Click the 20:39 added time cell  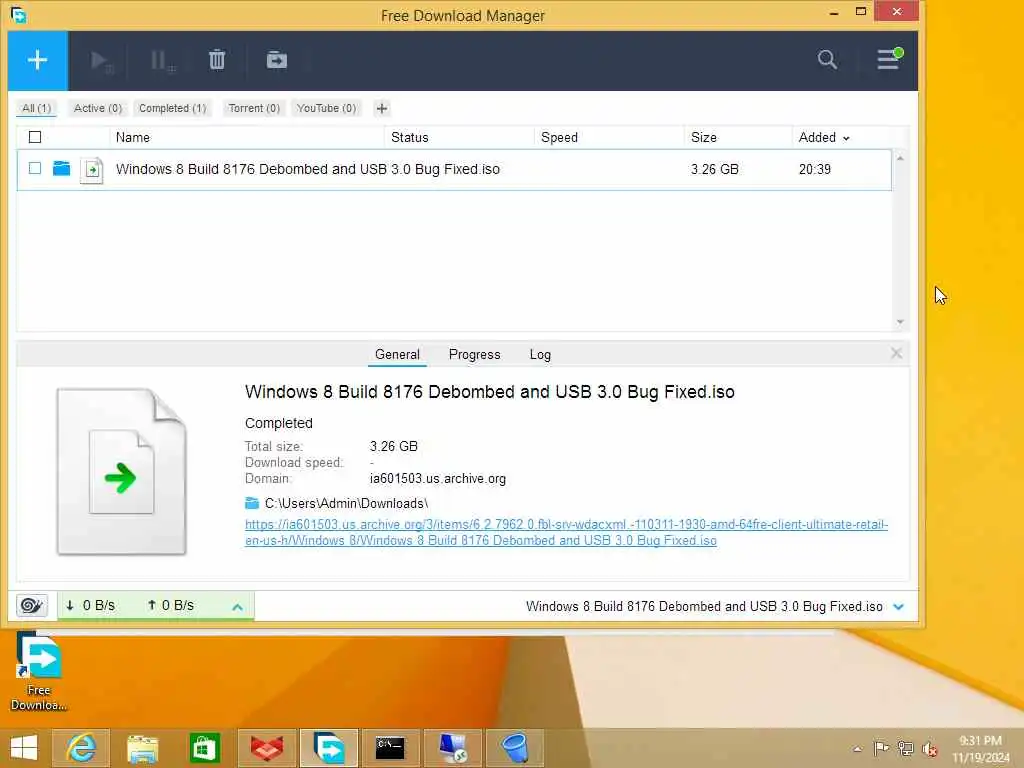tap(814, 169)
